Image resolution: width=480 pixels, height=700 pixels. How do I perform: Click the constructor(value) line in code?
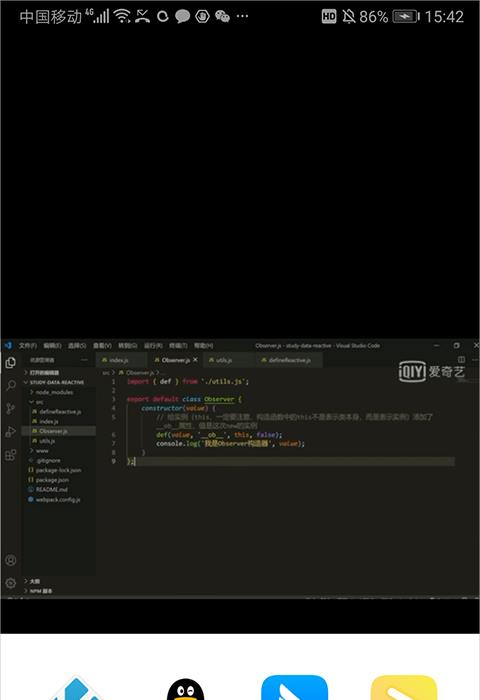pos(178,408)
